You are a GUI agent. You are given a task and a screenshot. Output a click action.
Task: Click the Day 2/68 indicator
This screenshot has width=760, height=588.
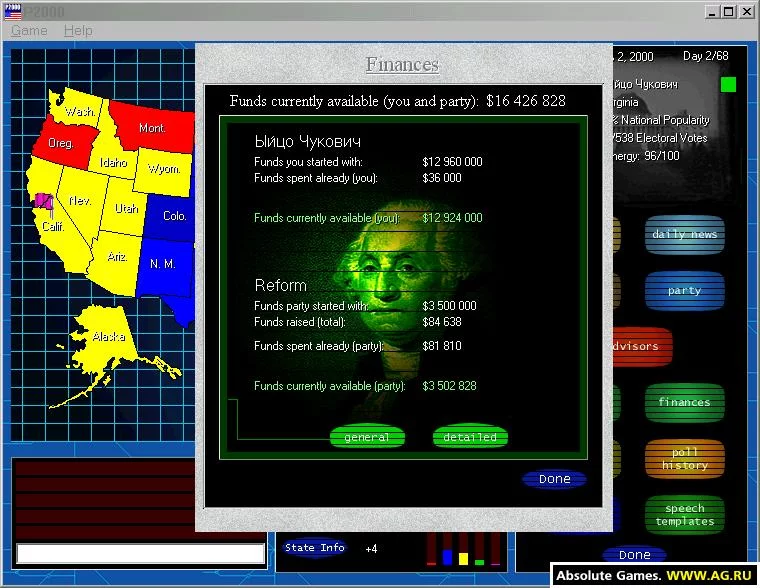pos(706,56)
